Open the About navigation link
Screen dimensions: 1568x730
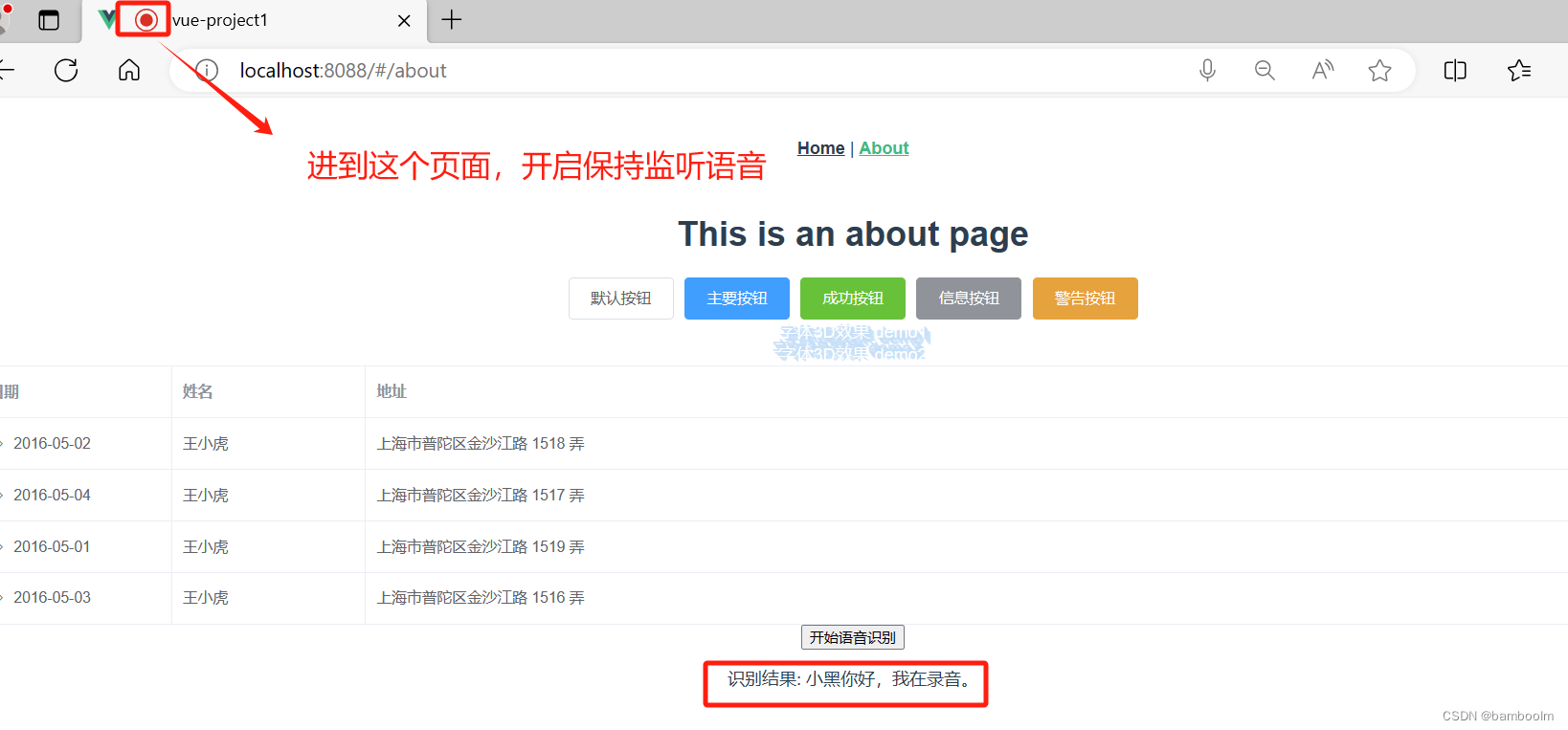tap(884, 148)
